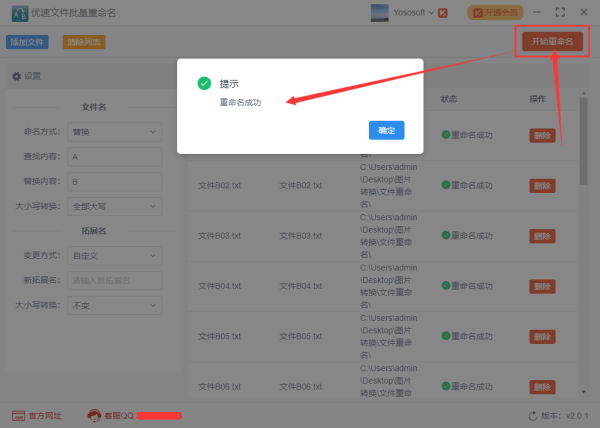The width and height of the screenshot is (600, 428).
Task: Delete the 文件B04.txt row
Action: (542, 286)
